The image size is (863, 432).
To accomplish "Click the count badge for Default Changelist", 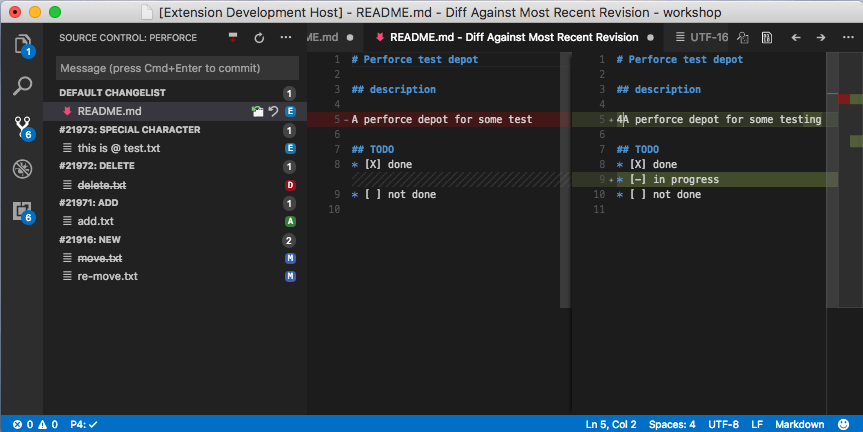I will (289, 93).
